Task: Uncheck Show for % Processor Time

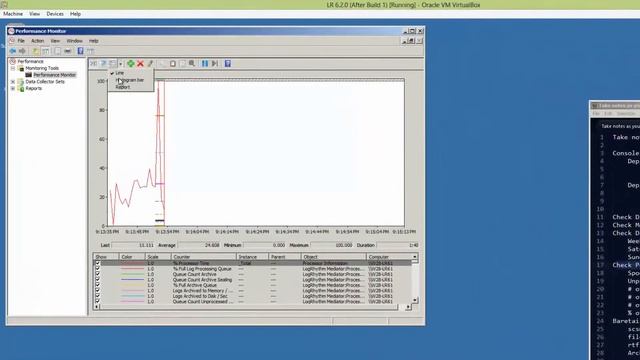Action: pos(97,263)
